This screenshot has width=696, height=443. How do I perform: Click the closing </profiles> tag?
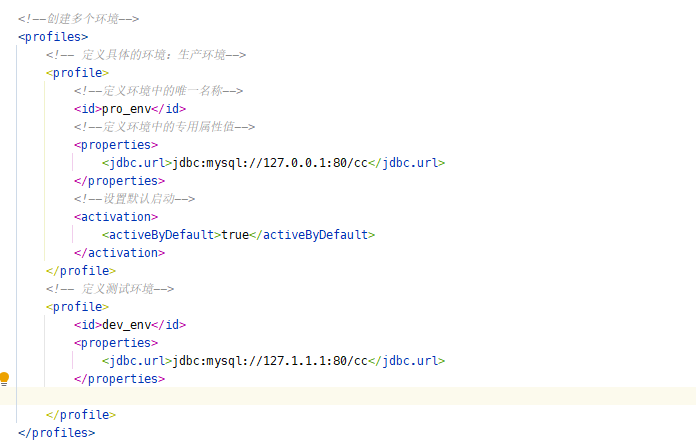pos(57,433)
